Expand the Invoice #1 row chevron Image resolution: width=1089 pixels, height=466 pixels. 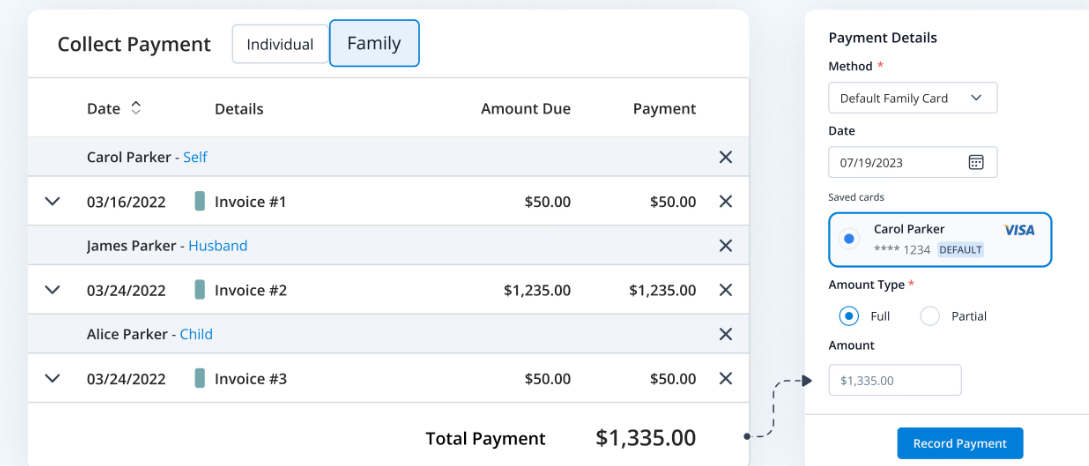click(x=53, y=202)
